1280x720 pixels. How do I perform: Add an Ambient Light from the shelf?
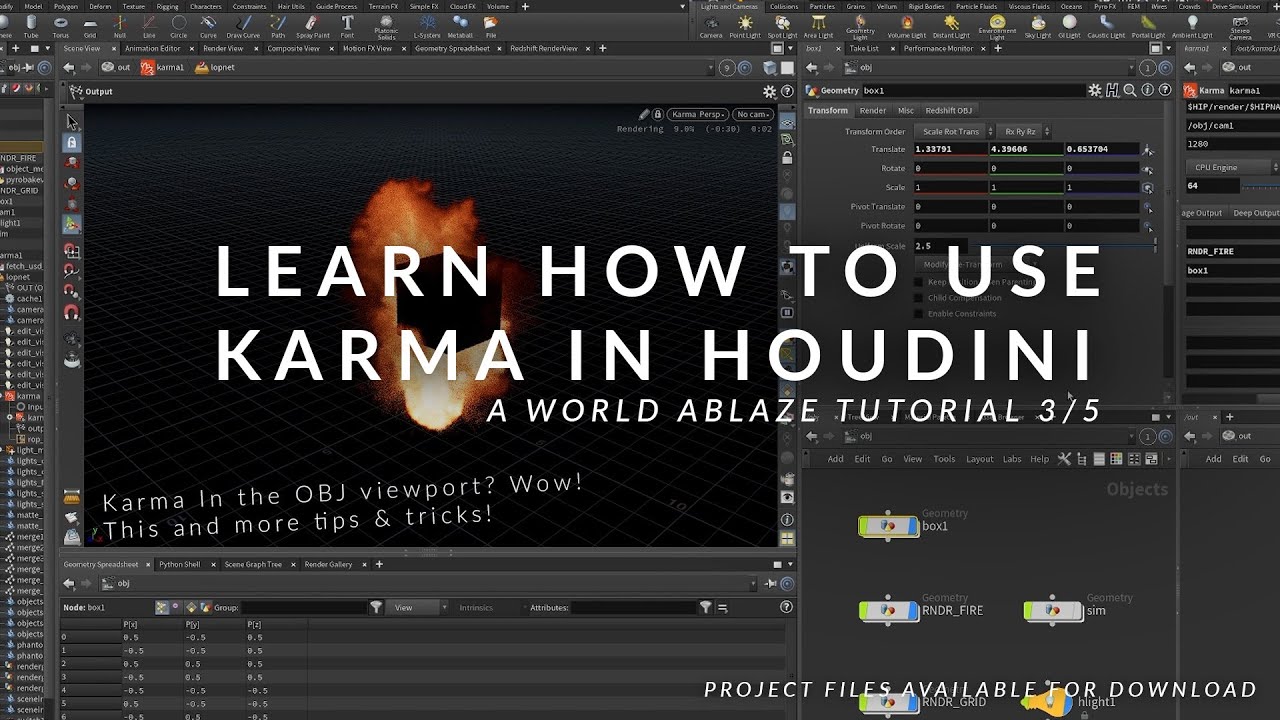1192,26
